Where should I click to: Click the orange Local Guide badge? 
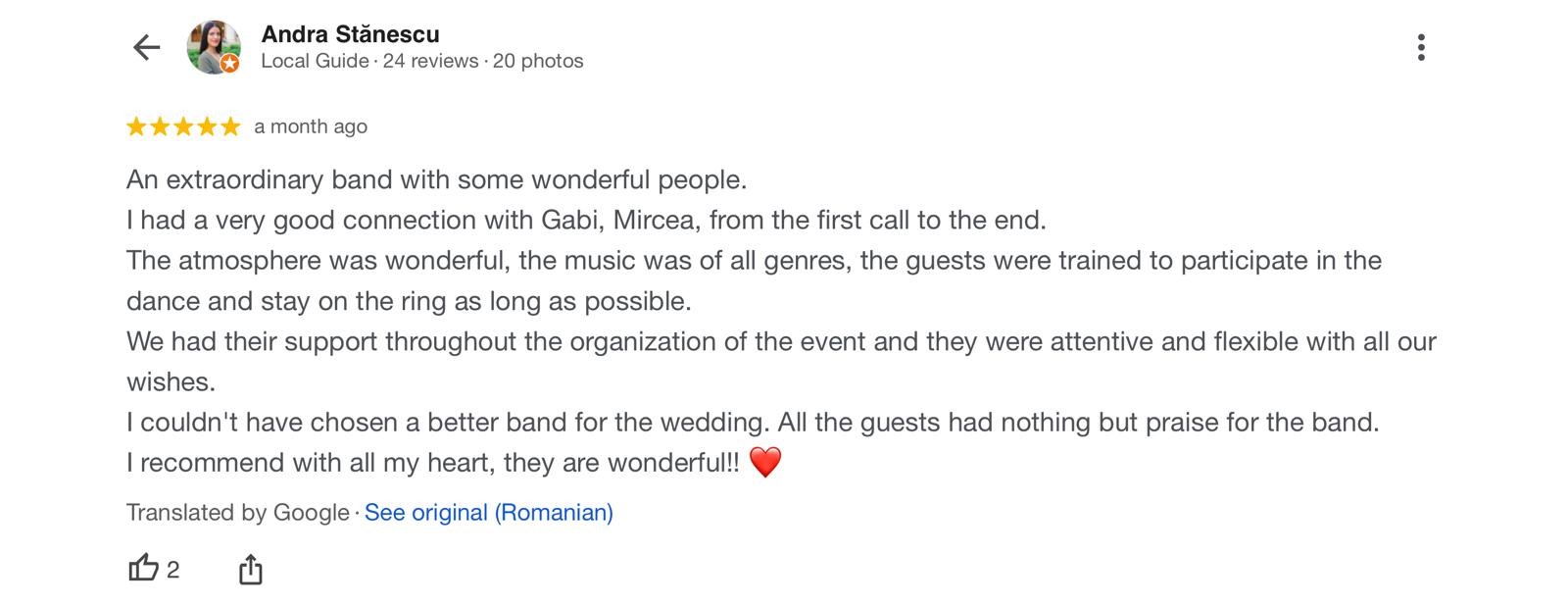[x=229, y=64]
